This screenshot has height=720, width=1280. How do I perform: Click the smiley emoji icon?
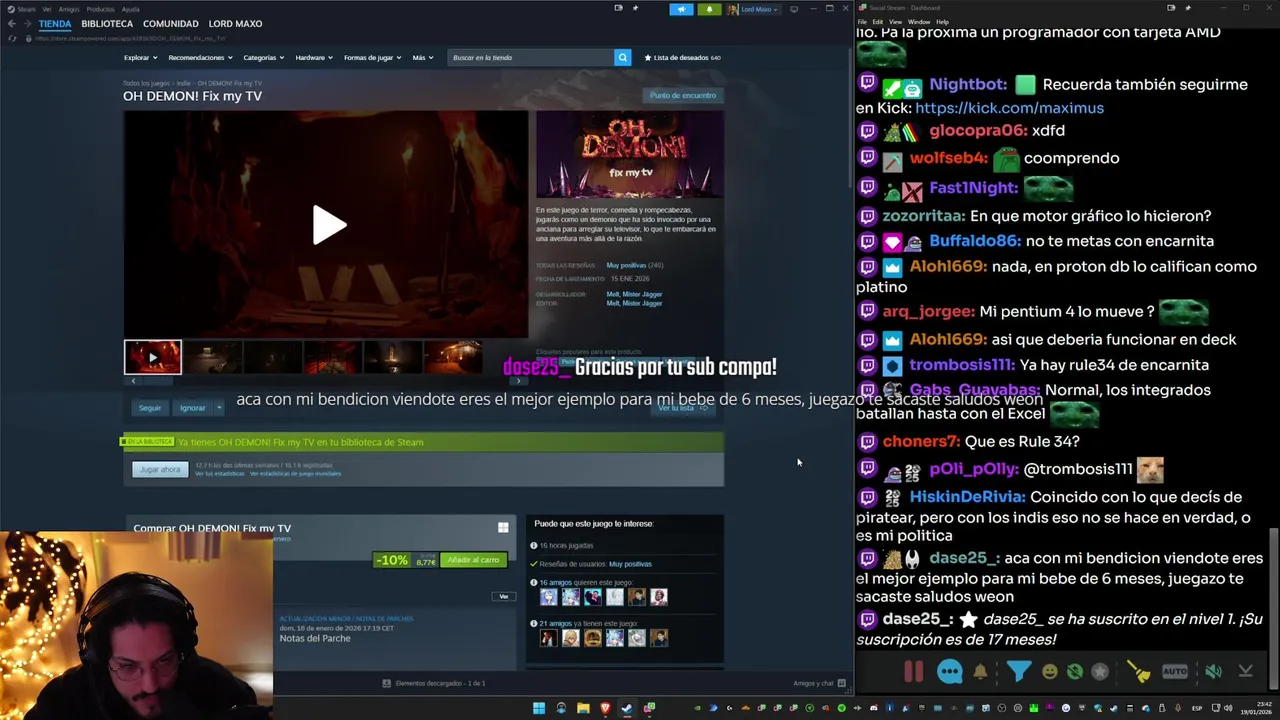(1049, 672)
